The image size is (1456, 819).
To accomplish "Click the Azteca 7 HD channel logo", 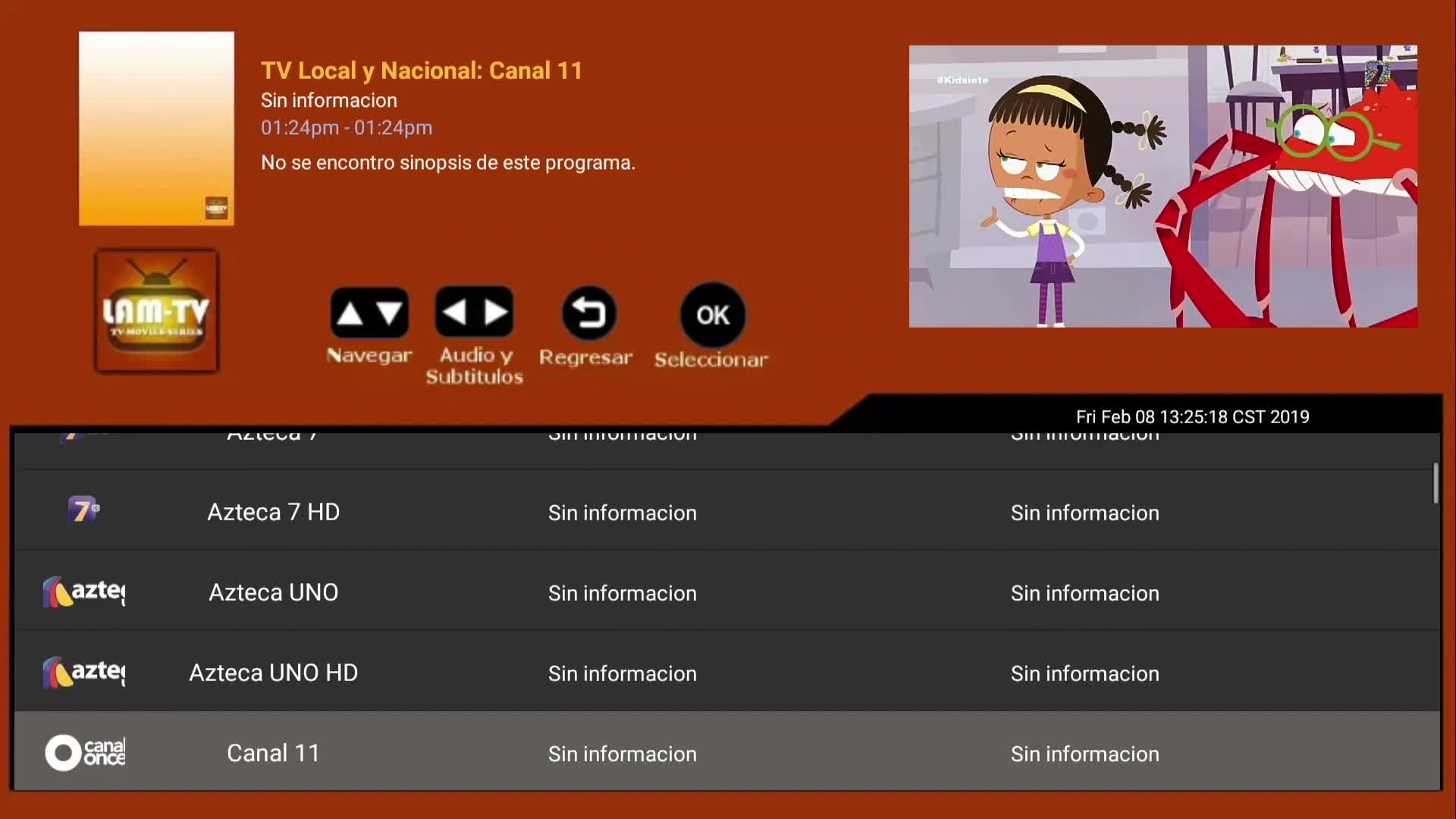I will (x=84, y=510).
